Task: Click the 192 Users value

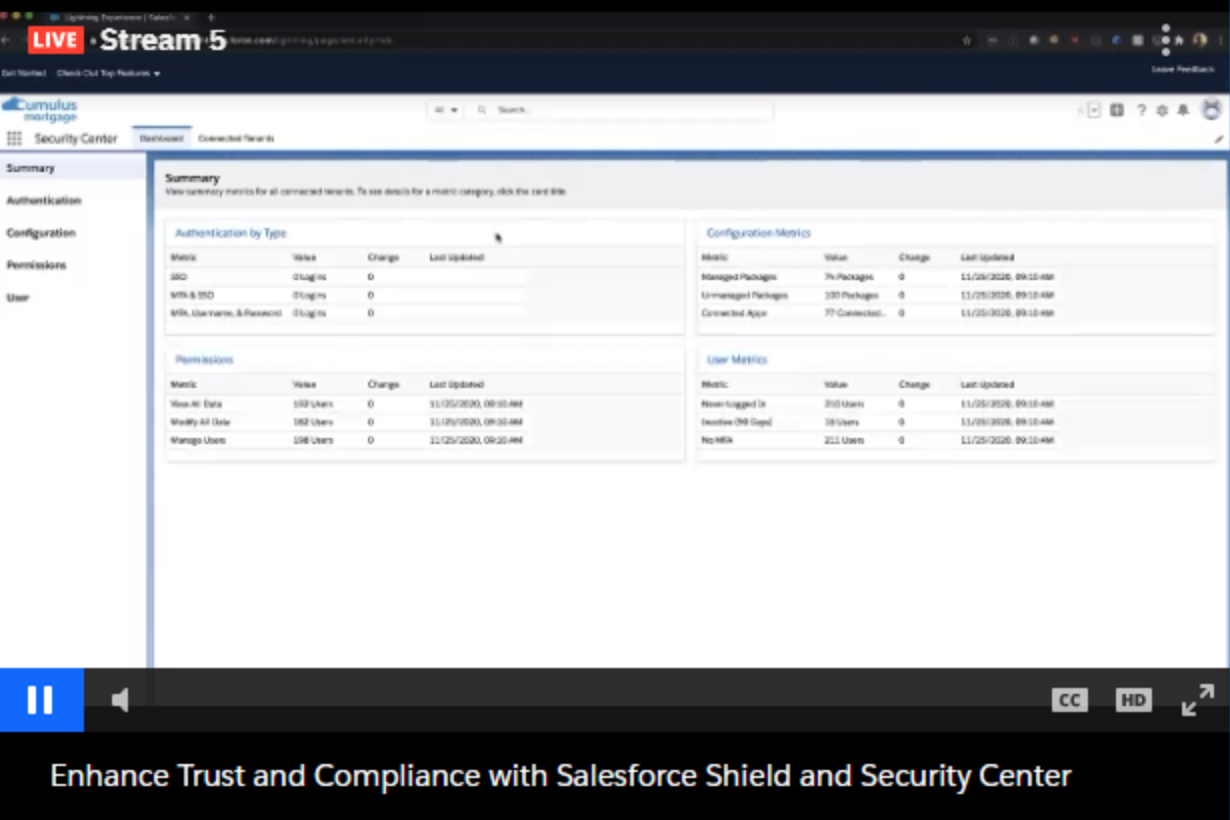Action: coord(313,404)
